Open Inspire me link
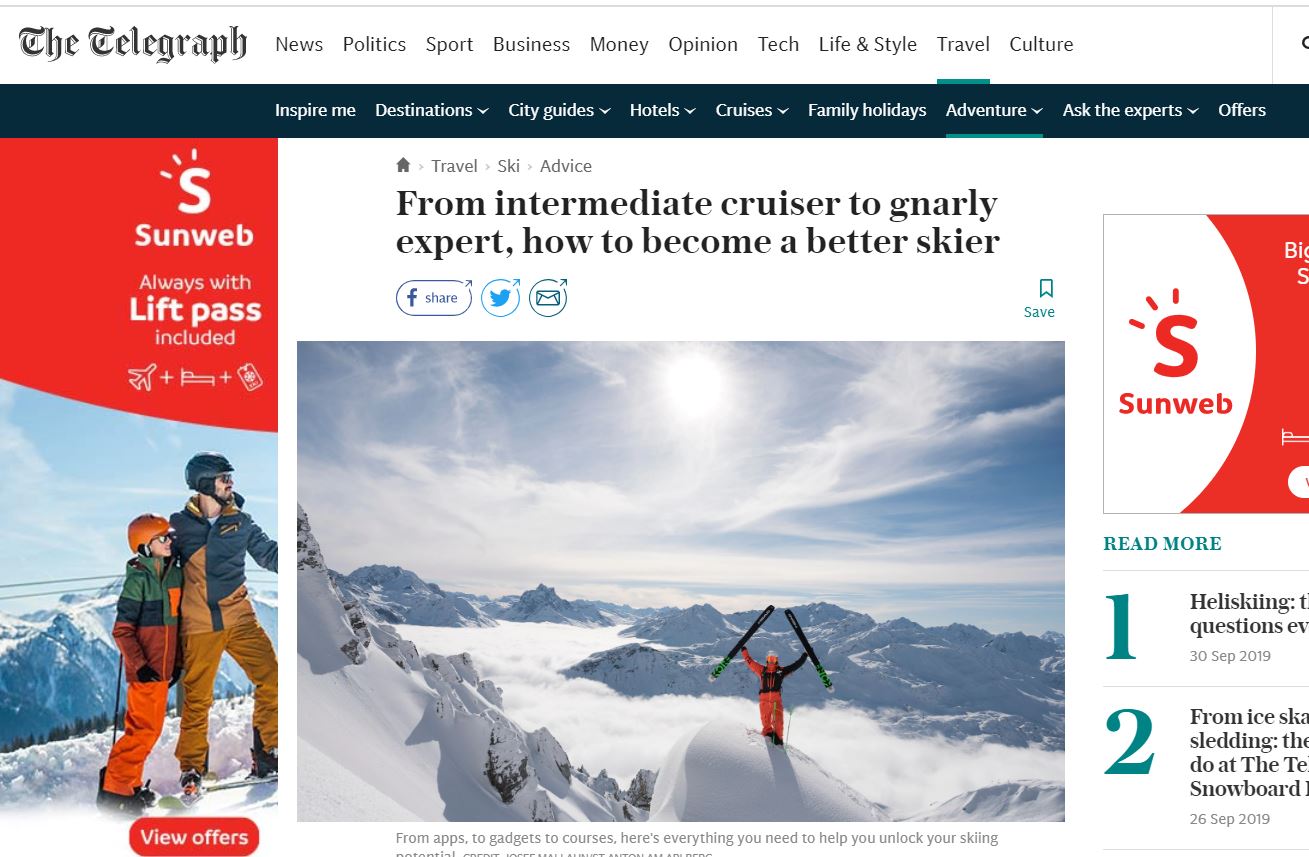This screenshot has height=857, width=1309. pos(315,110)
